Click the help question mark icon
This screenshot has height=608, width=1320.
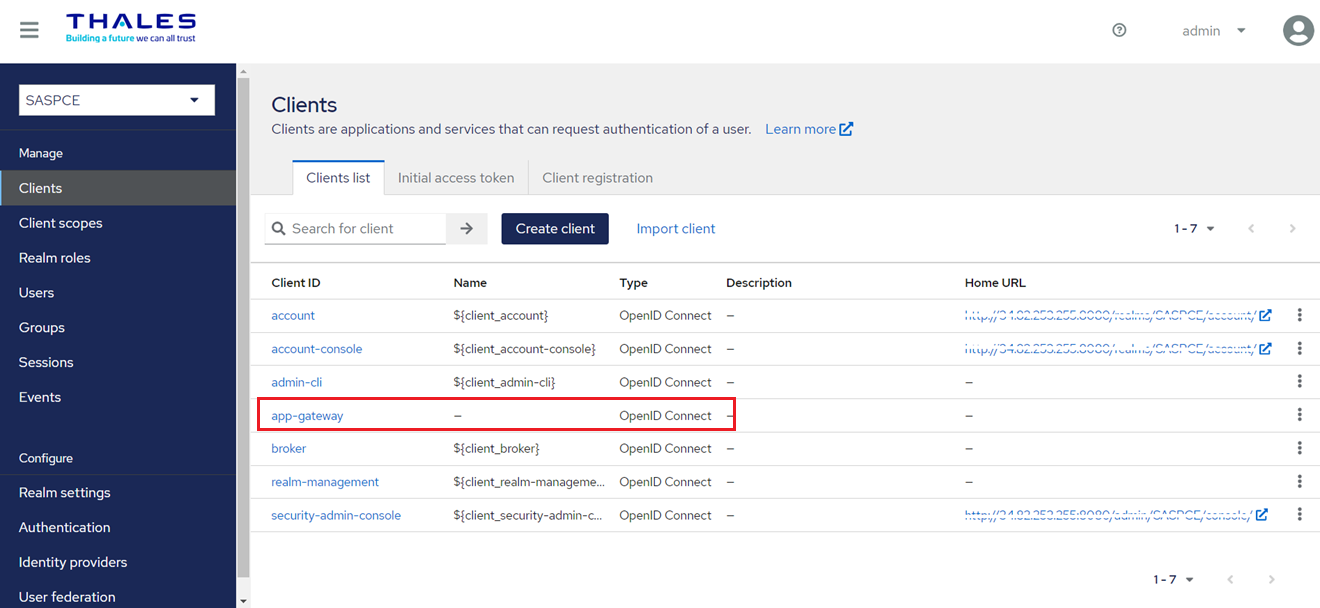coord(1119,30)
